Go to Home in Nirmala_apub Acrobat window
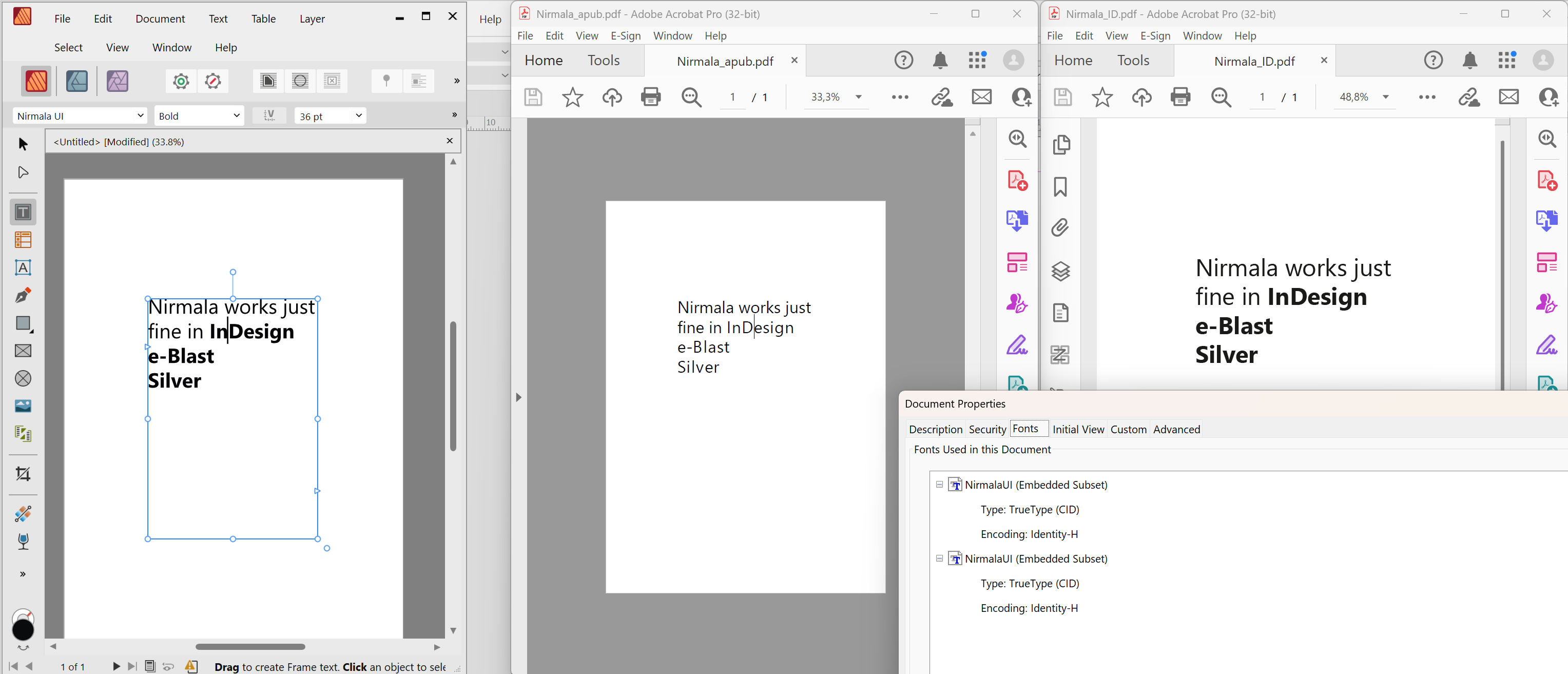The image size is (1568, 674). [x=544, y=60]
